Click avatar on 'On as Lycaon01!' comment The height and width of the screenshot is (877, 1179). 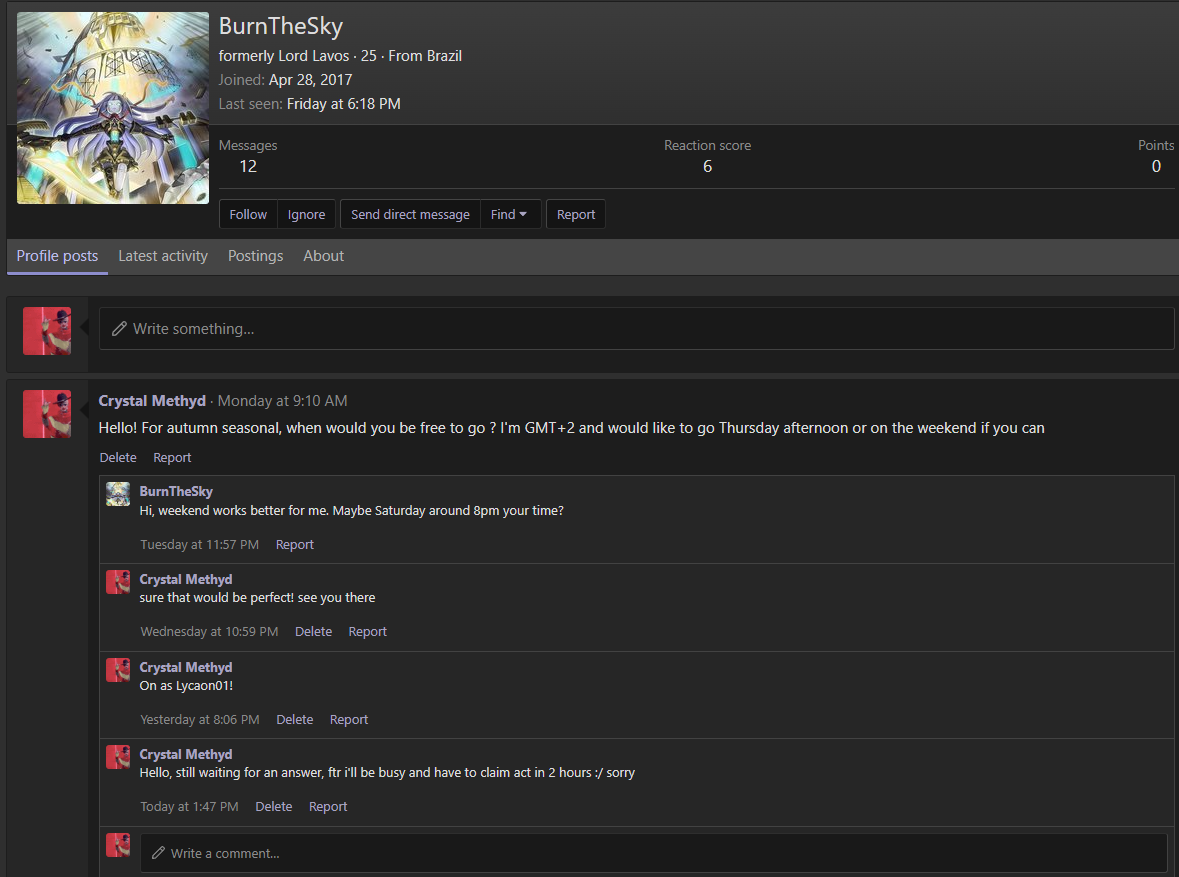[118, 670]
